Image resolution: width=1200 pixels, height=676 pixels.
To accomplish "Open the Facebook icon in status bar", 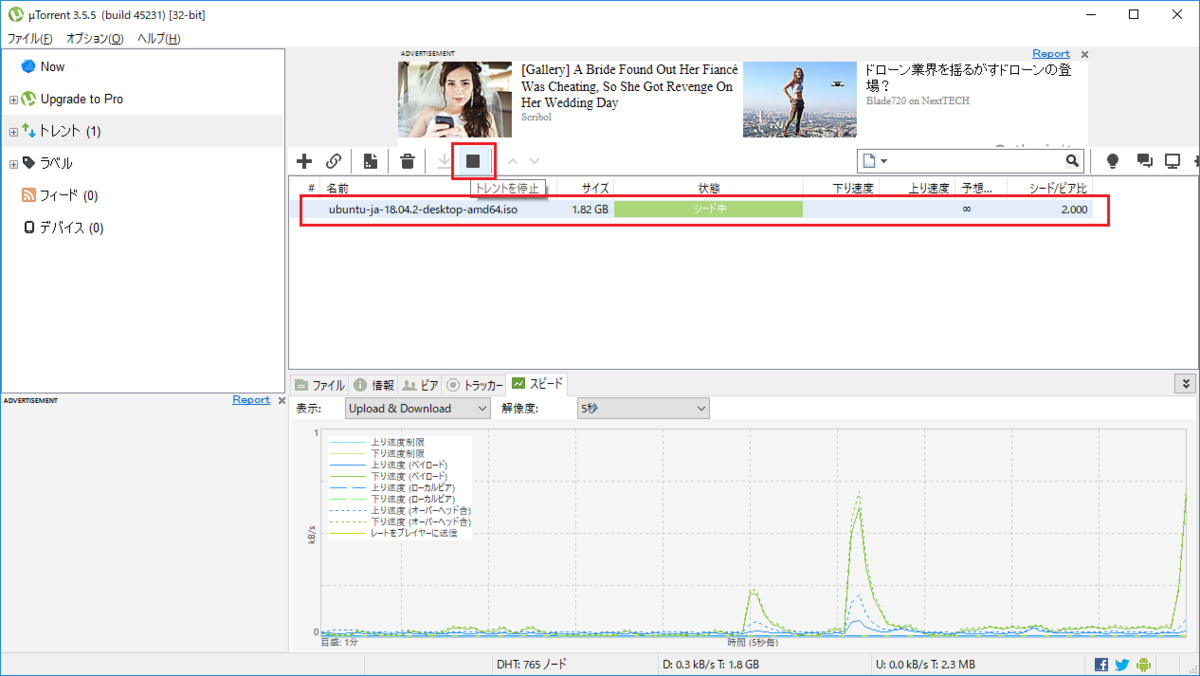I will 1101,665.
